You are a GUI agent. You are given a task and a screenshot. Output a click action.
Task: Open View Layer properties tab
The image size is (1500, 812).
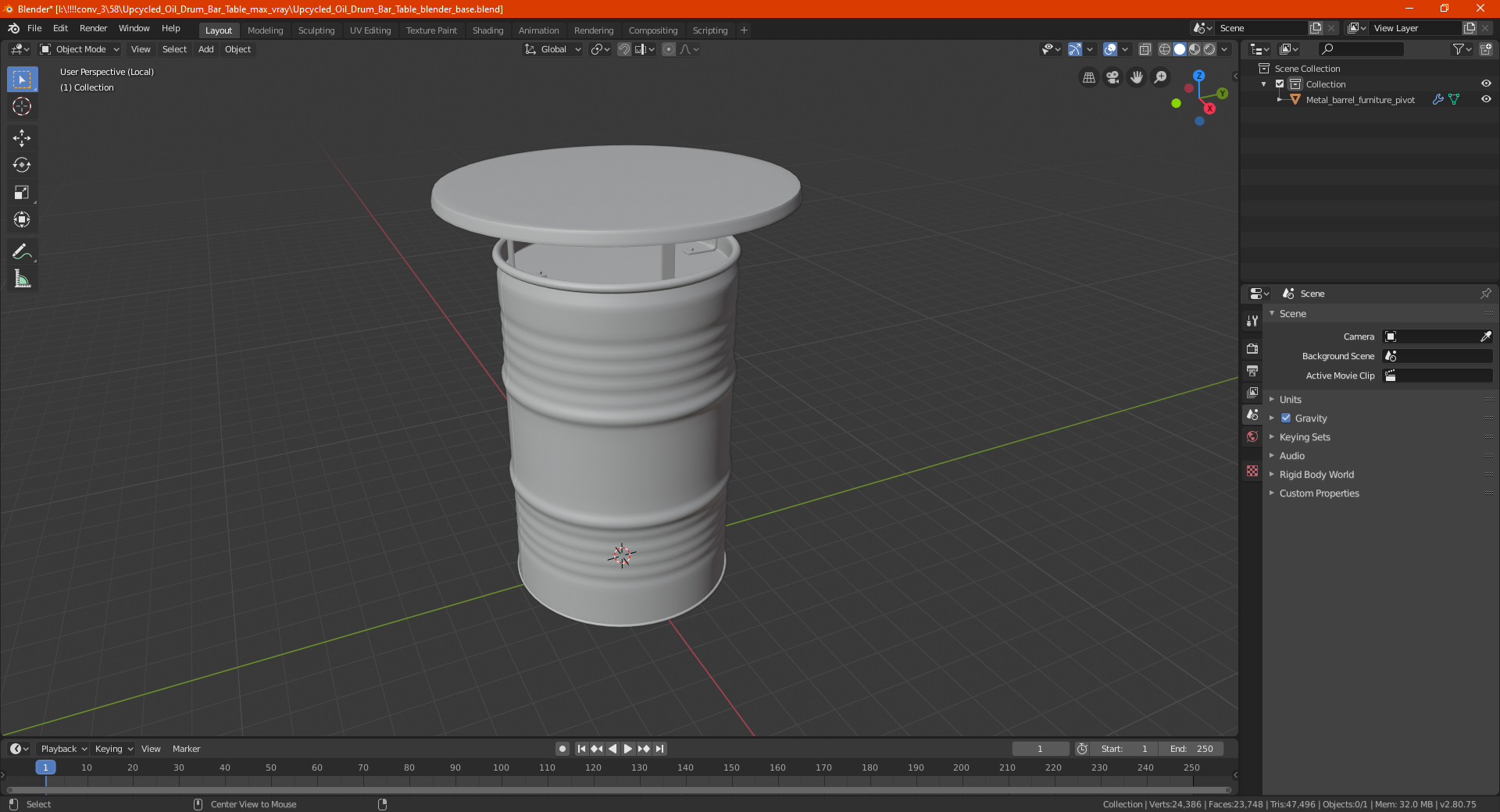click(x=1252, y=392)
